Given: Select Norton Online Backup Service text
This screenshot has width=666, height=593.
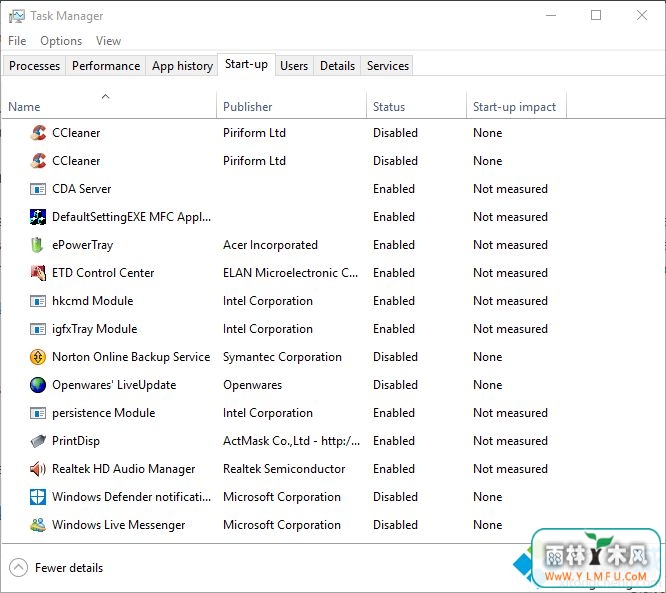Looking at the screenshot, I should pos(131,357).
